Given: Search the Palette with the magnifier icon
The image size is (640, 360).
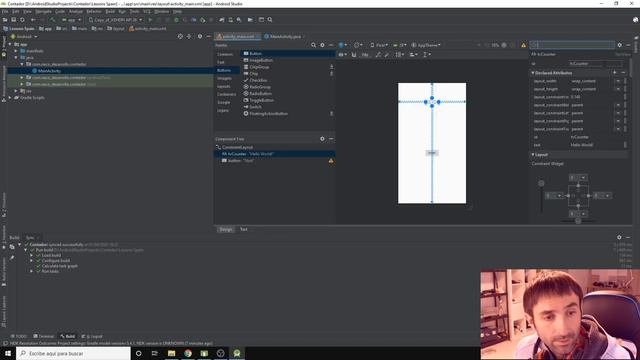Looking at the screenshot, I should pyautogui.click(x=313, y=45).
